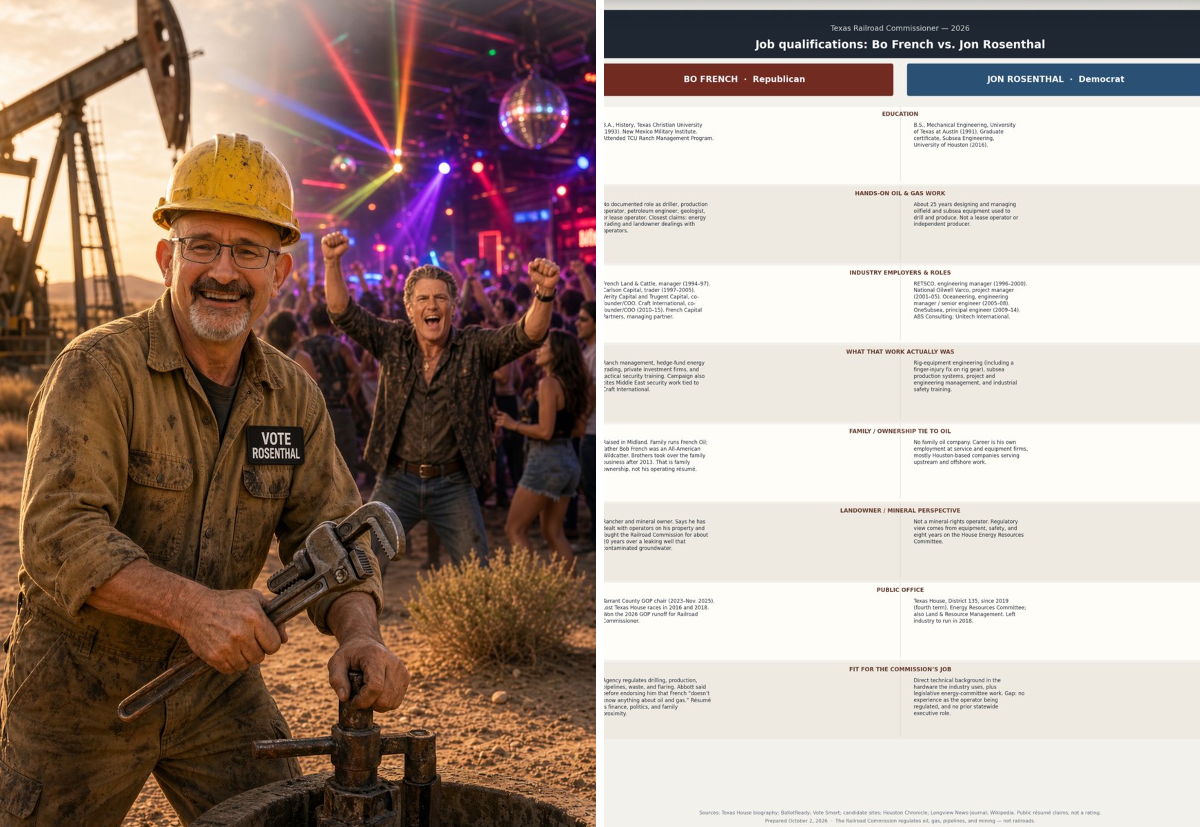Click the "EDUCATION" section heading
This screenshot has height=827, width=1200.
pos(900,114)
